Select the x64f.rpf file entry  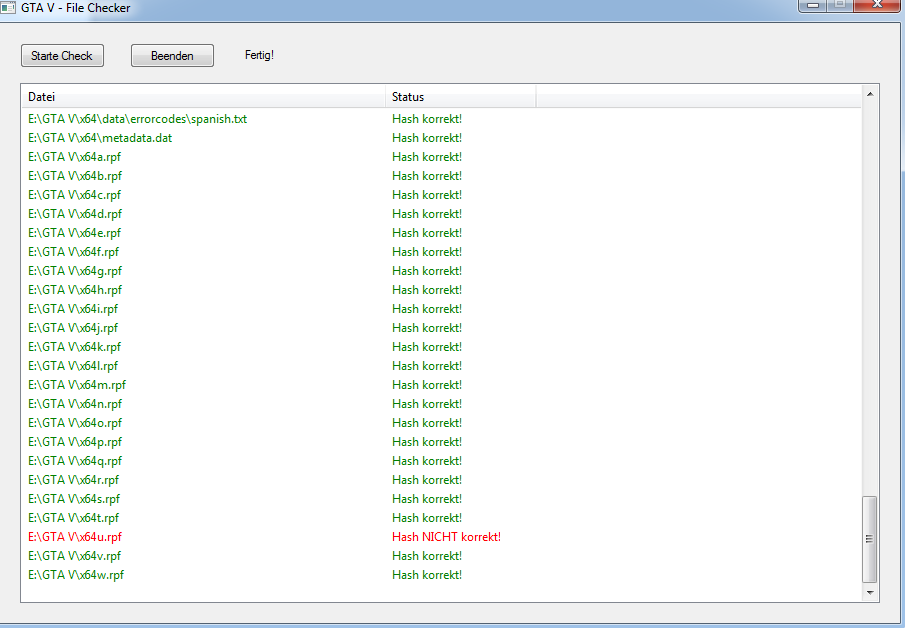(73, 252)
